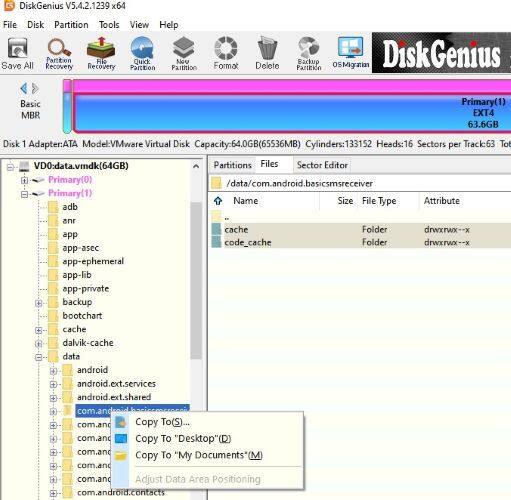Screen dimensions: 511x500
Task: Go up one folder level arrow
Action: 218,201
